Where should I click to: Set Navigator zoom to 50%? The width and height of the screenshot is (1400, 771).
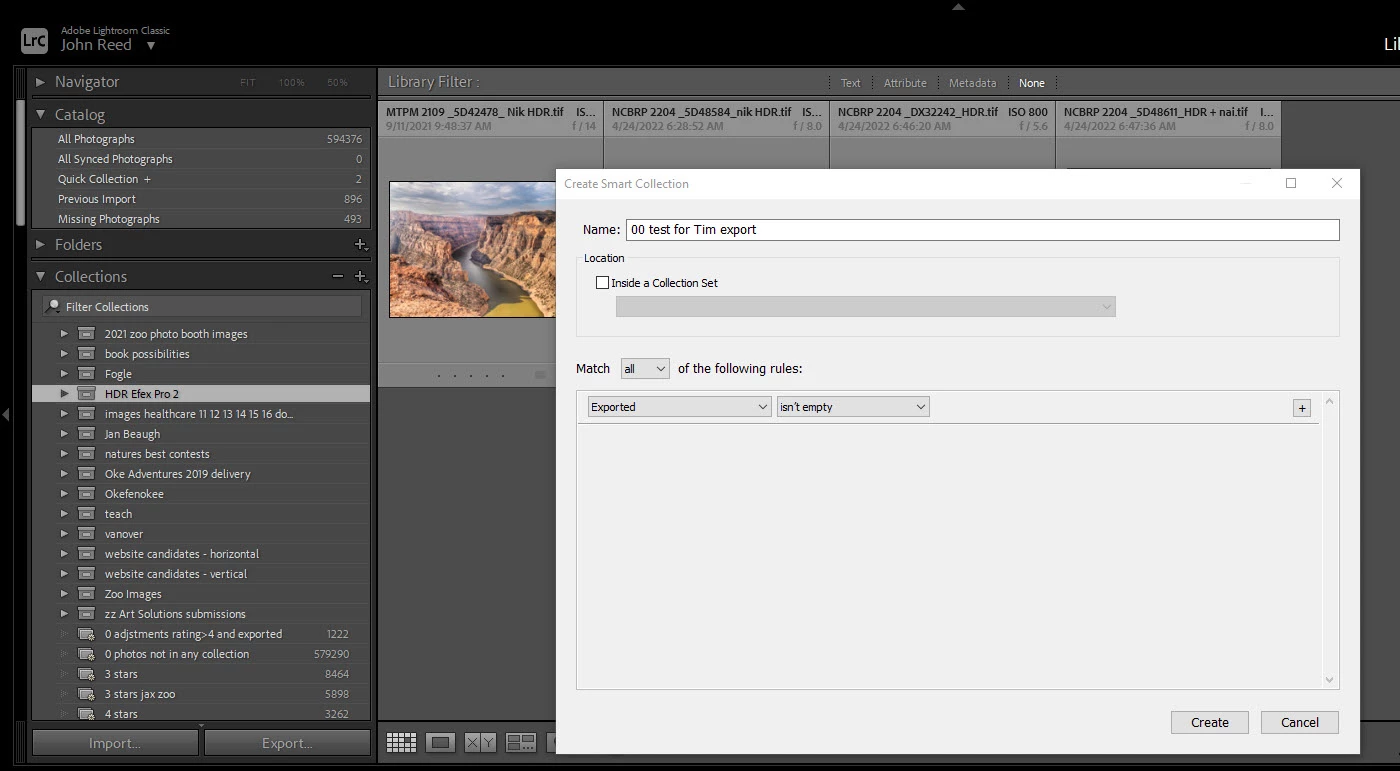point(337,82)
